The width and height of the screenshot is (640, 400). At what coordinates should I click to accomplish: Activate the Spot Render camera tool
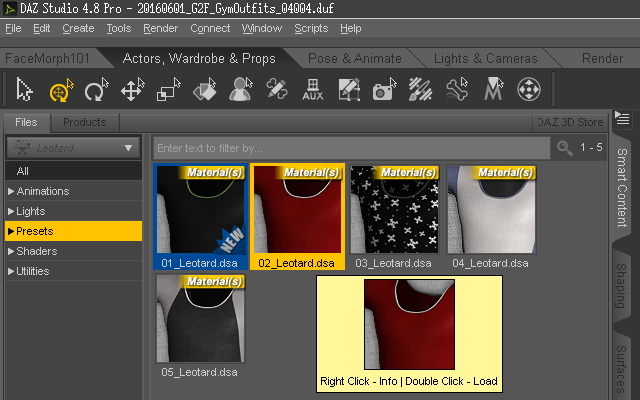click(x=384, y=89)
